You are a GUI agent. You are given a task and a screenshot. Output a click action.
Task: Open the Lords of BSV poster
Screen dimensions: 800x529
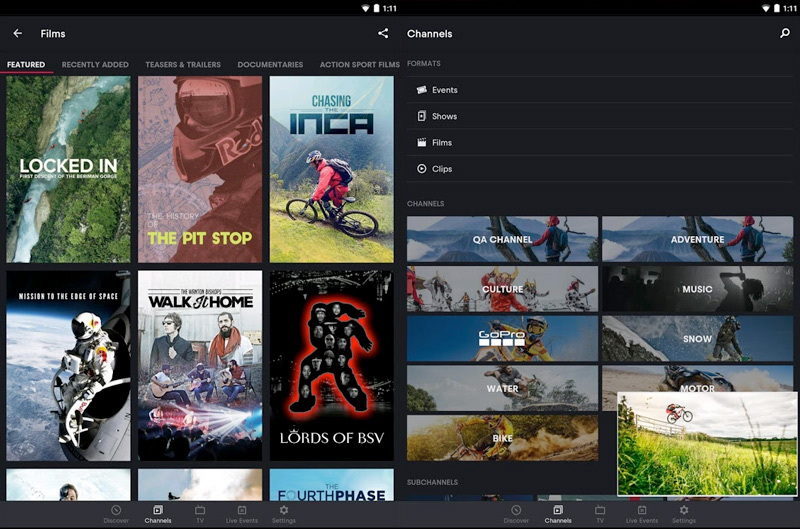point(332,366)
